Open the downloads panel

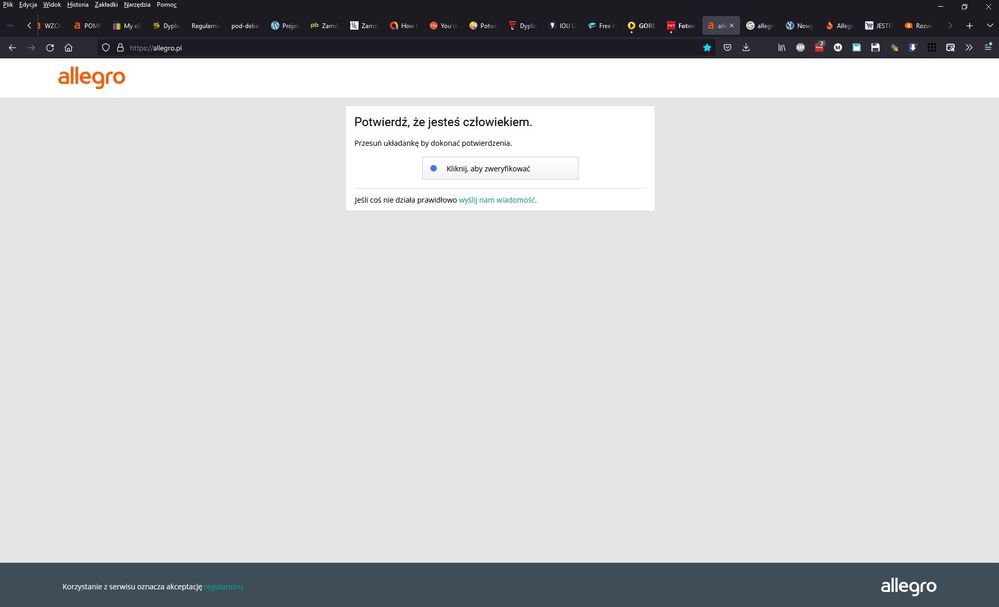746,48
